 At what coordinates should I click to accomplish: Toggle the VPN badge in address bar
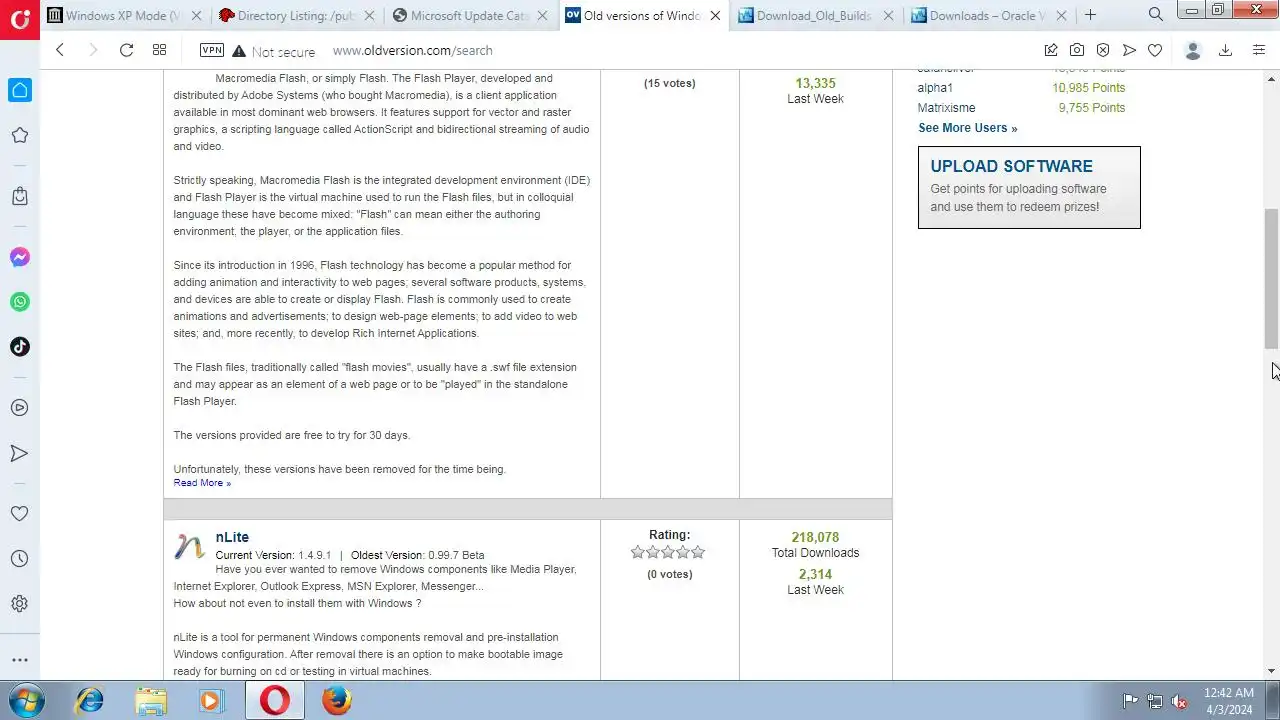(x=212, y=50)
